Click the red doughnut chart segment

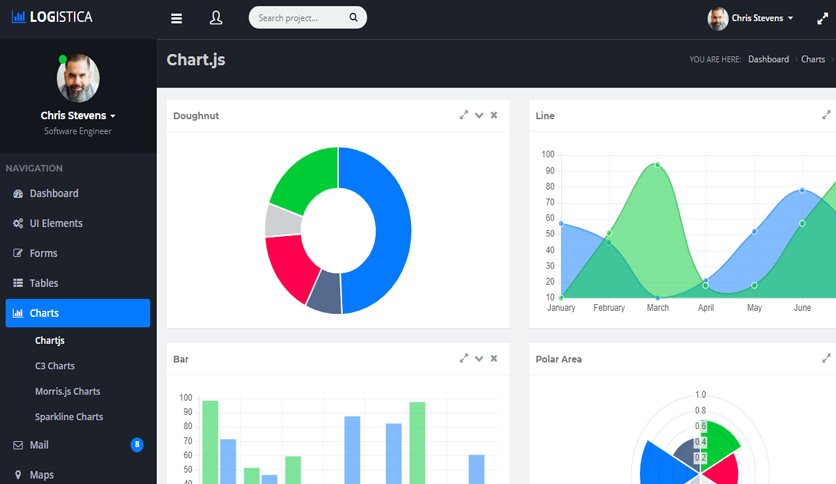coord(291,267)
